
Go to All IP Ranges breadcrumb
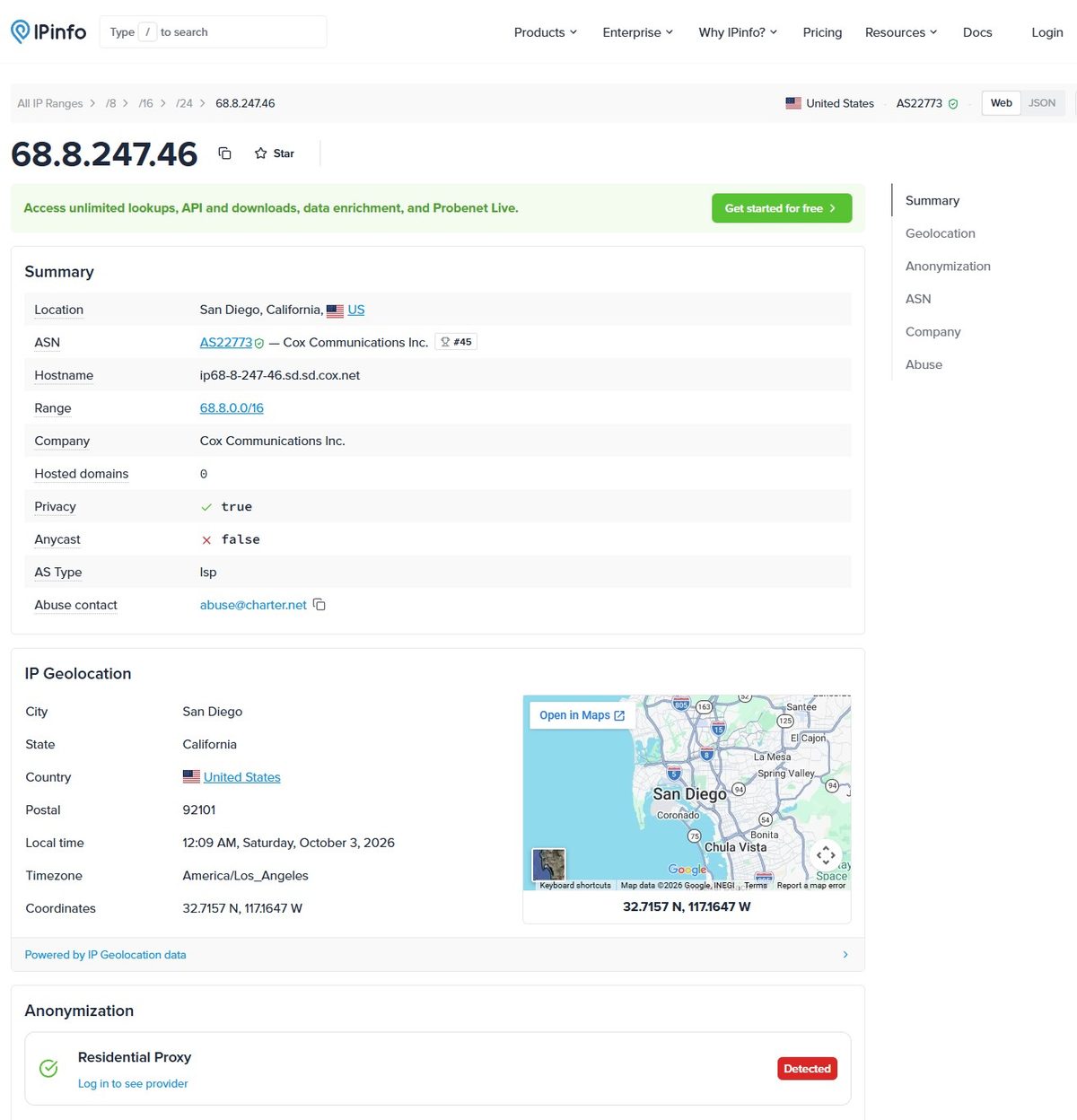[x=50, y=104]
